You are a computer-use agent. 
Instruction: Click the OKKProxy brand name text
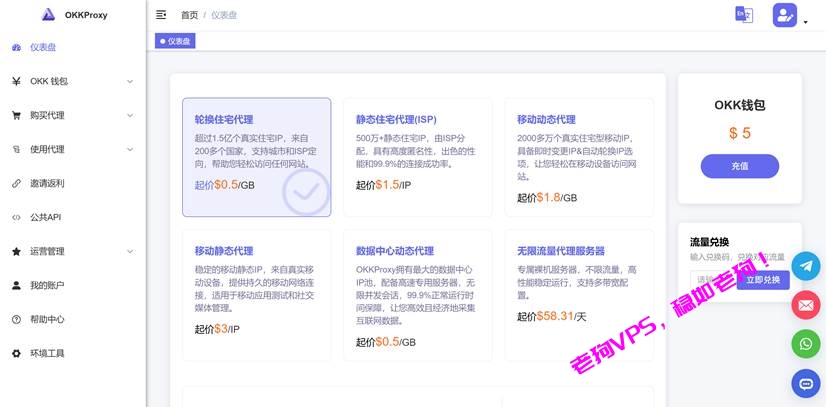coord(86,15)
